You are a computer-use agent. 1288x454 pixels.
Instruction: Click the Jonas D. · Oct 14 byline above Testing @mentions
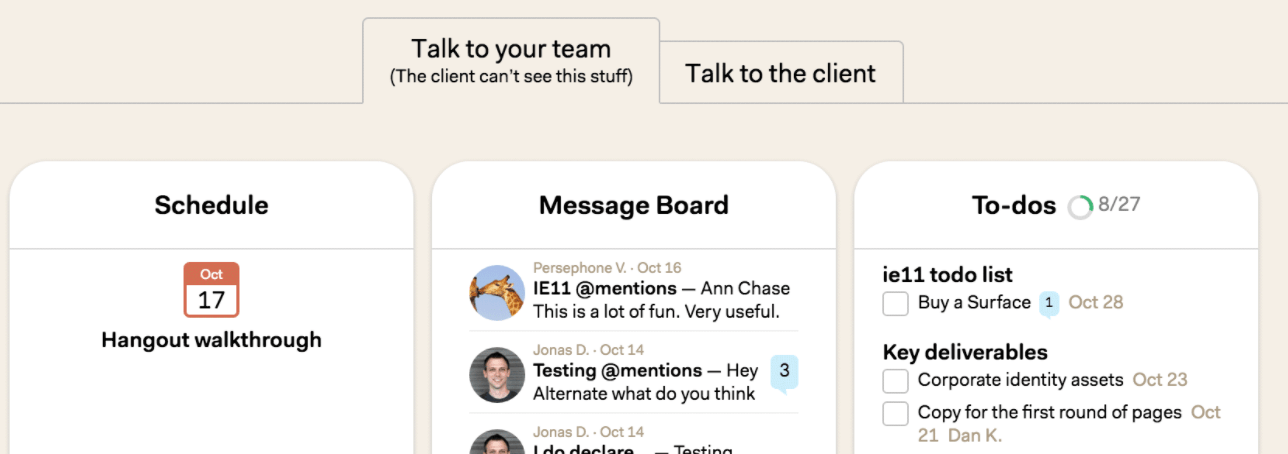pyautogui.click(x=589, y=350)
